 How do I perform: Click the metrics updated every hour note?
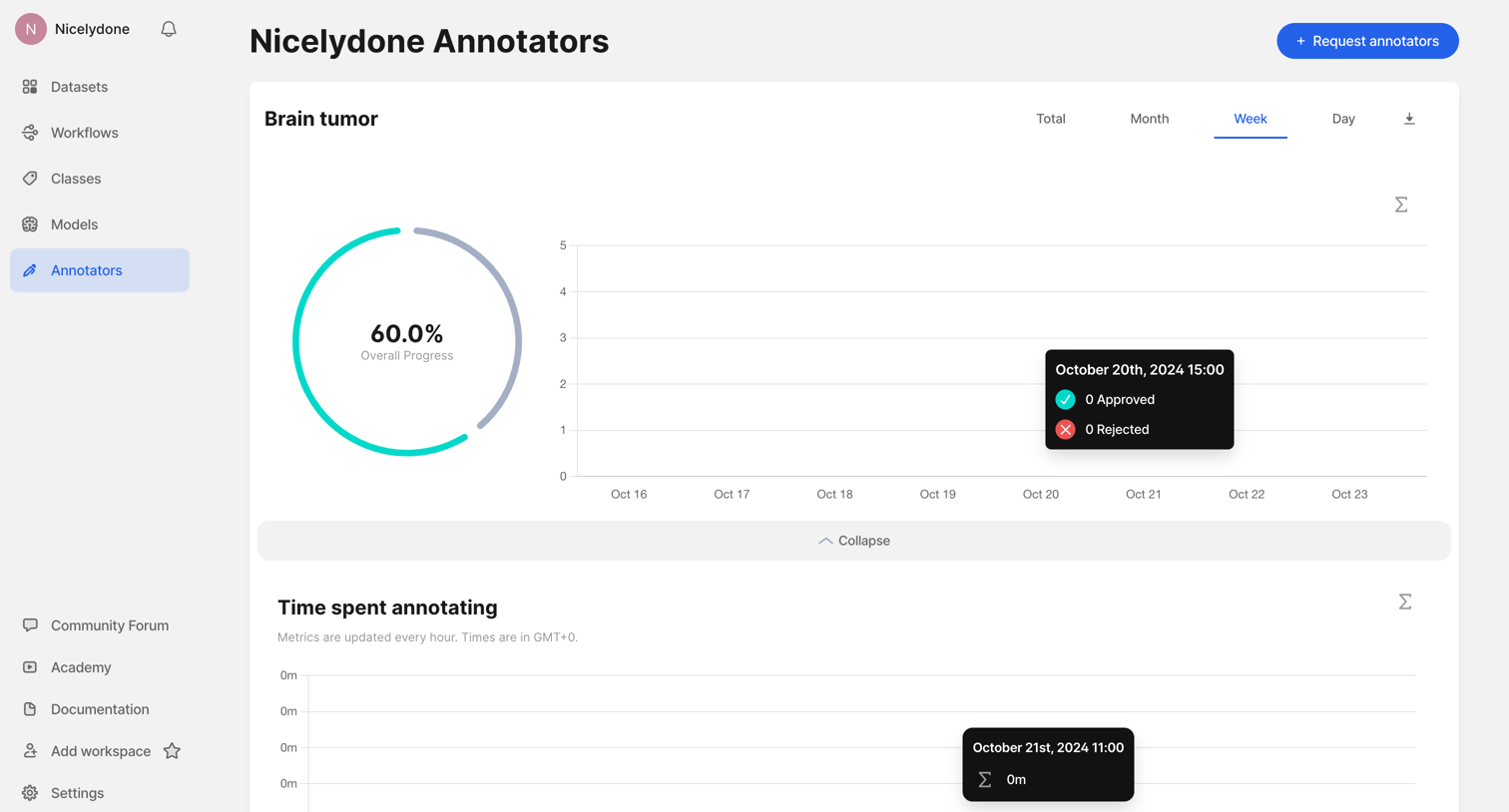pyautogui.click(x=427, y=637)
